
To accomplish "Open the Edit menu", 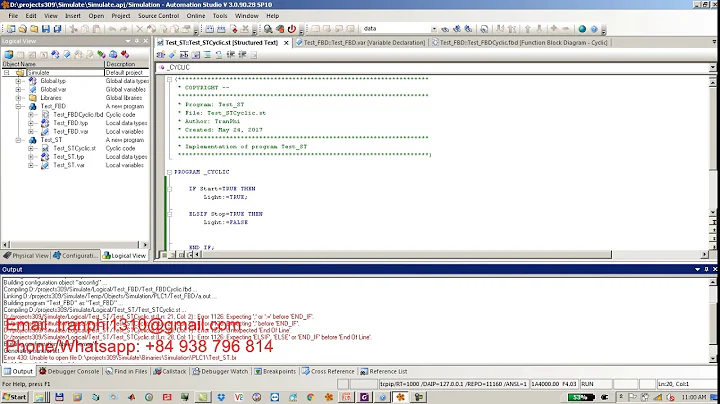I will [x=31, y=16].
